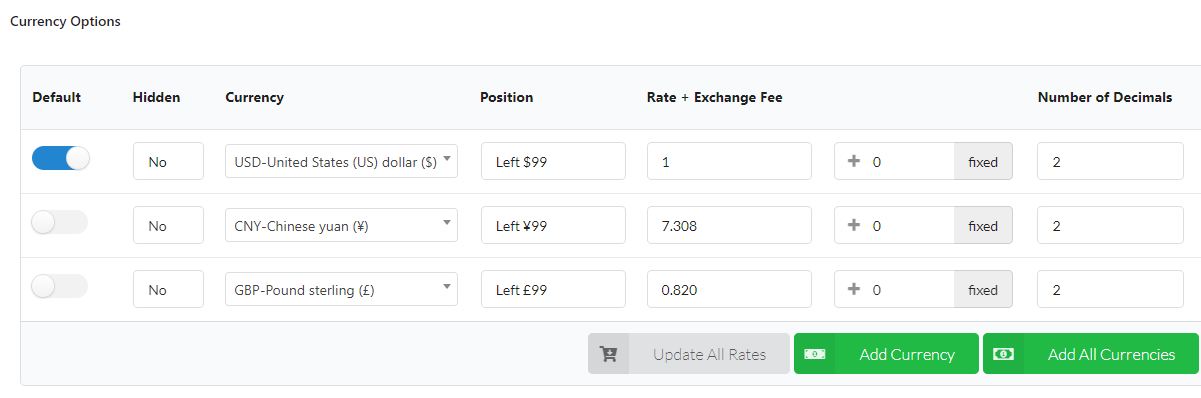The width and height of the screenshot is (1201, 398).
Task: Enable CNY as default currency
Action: (x=60, y=222)
